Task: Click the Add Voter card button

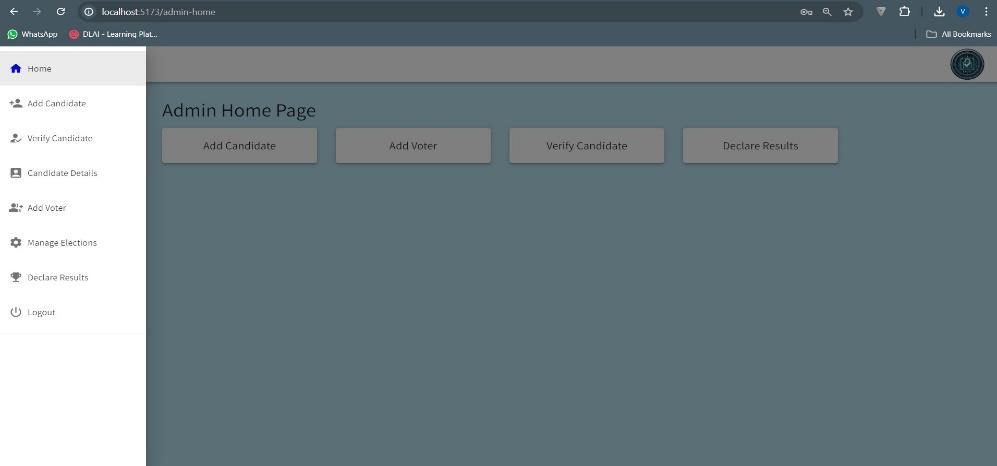Action: (x=413, y=146)
